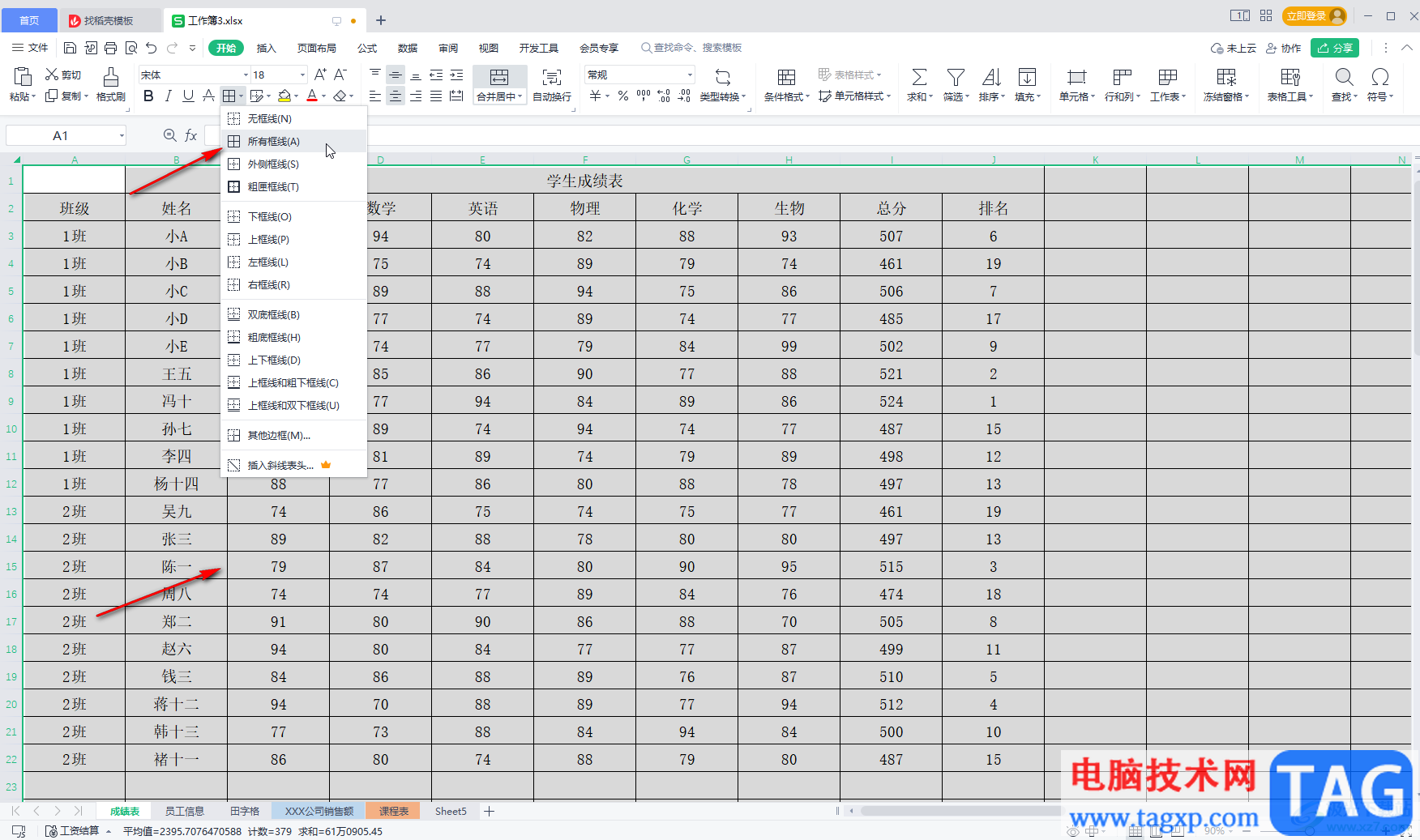The width and height of the screenshot is (1420, 840).
Task: Switch to the 员工信息 sheet tab
Action: click(x=185, y=811)
